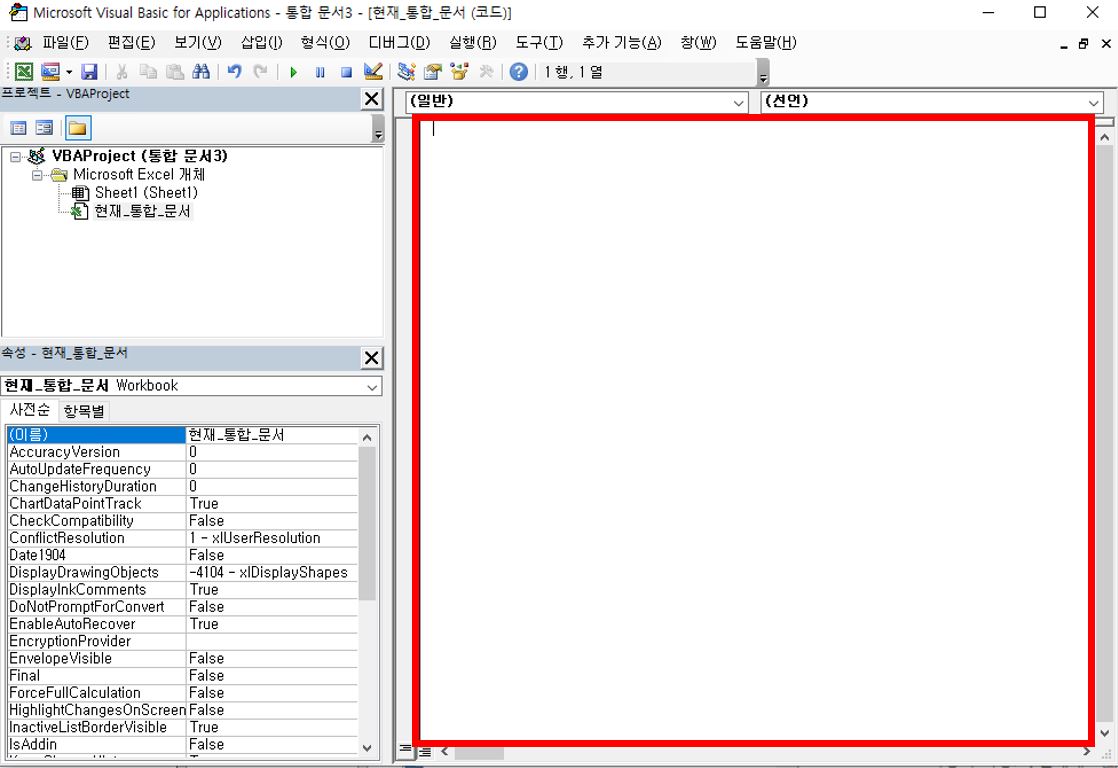This screenshot has width=1118, height=768.
Task: Click the Insert UserForm toolbar icon
Action: (50, 71)
